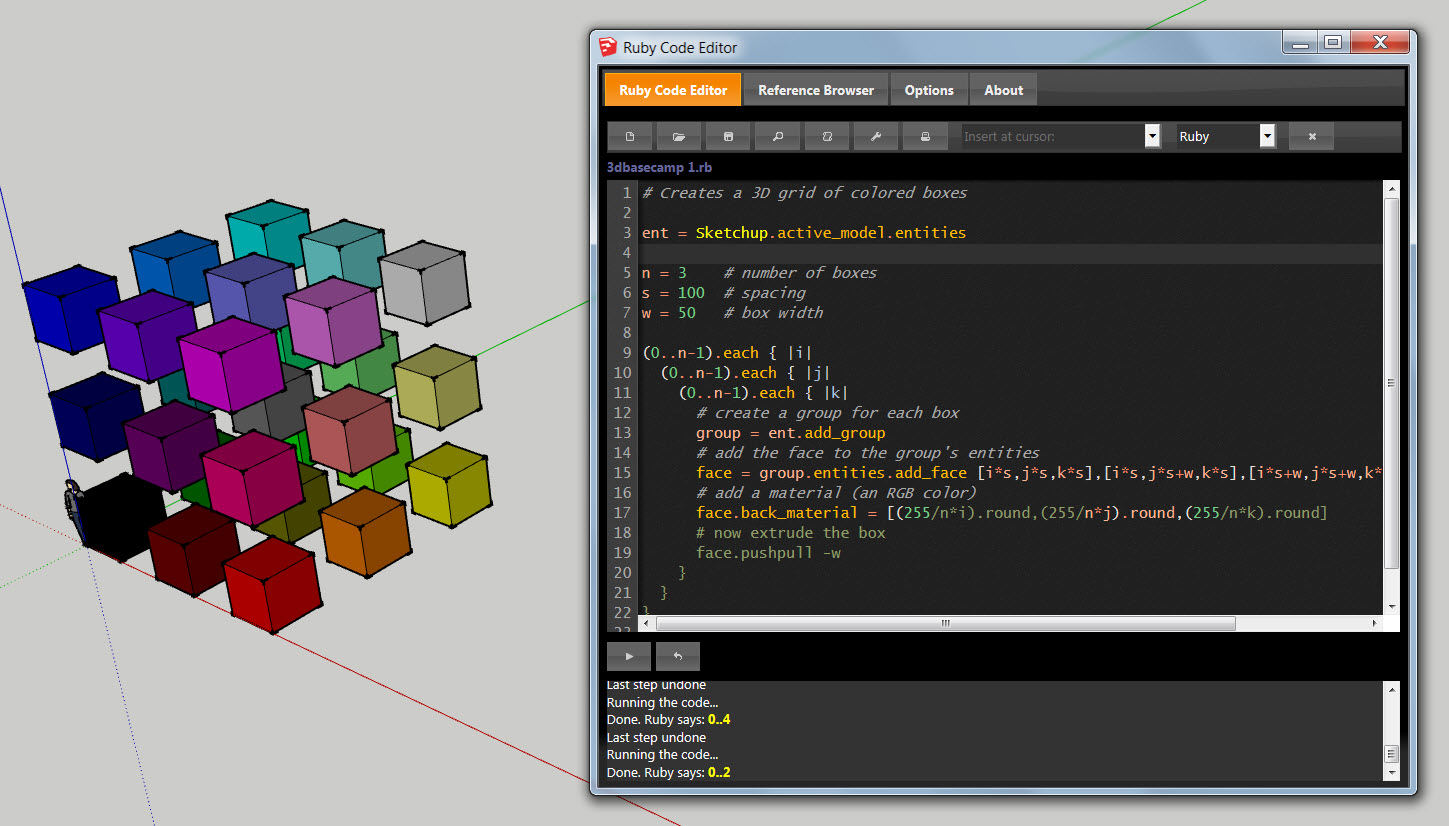The height and width of the screenshot is (826, 1449).
Task: Open the 'Insert at cursor' dropdown
Action: pyautogui.click(x=1152, y=136)
